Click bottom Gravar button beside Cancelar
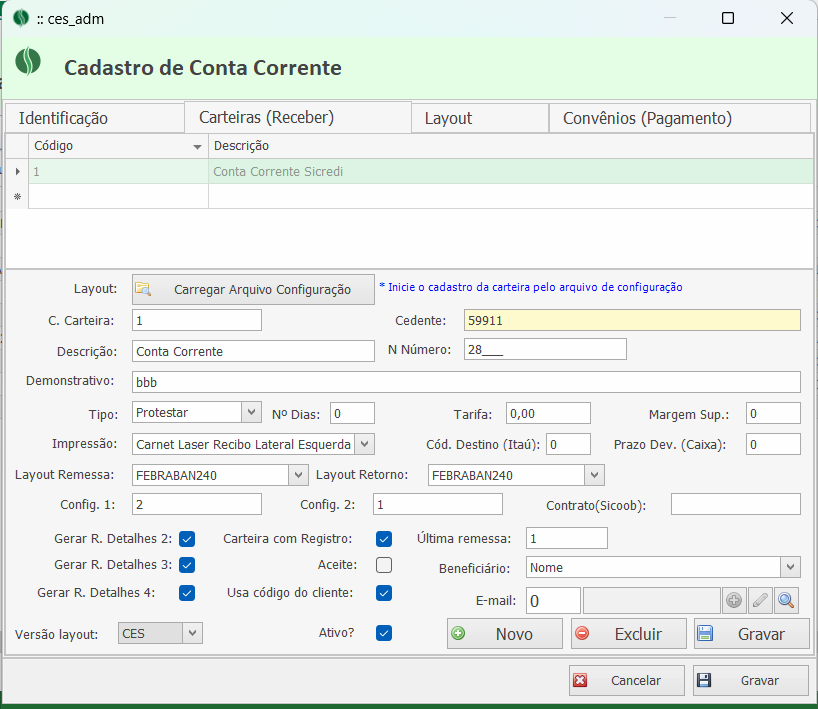 (751, 680)
